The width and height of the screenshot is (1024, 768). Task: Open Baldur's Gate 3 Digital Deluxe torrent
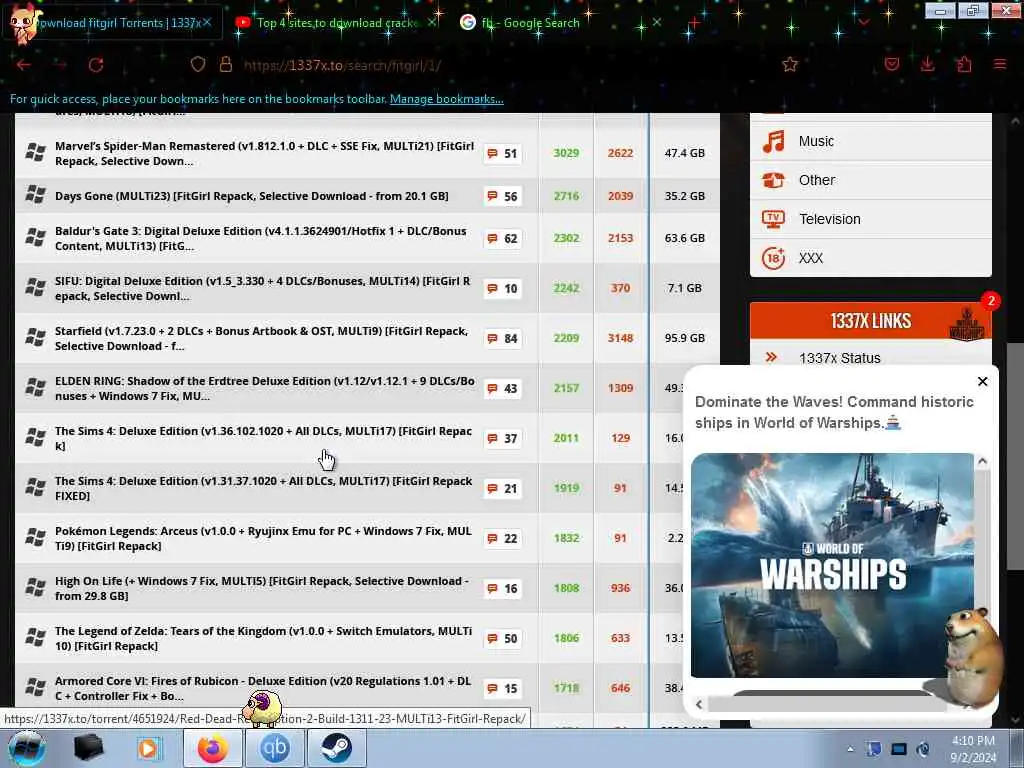click(261, 238)
